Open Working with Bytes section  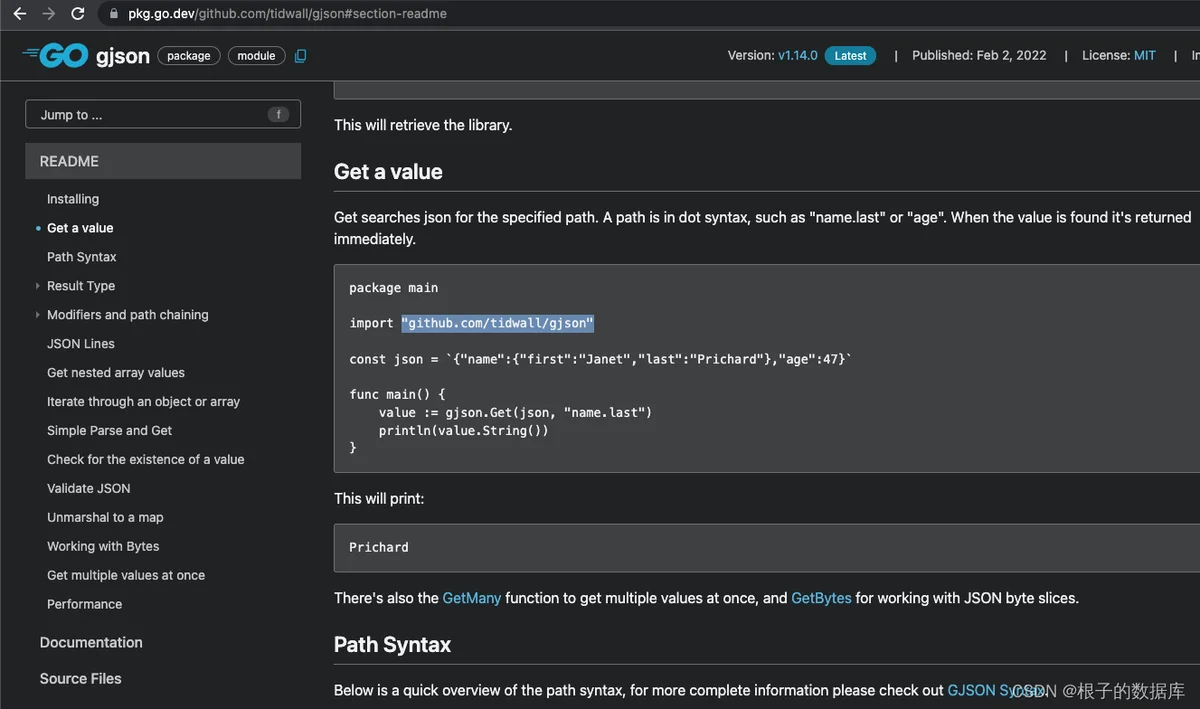click(x=103, y=547)
